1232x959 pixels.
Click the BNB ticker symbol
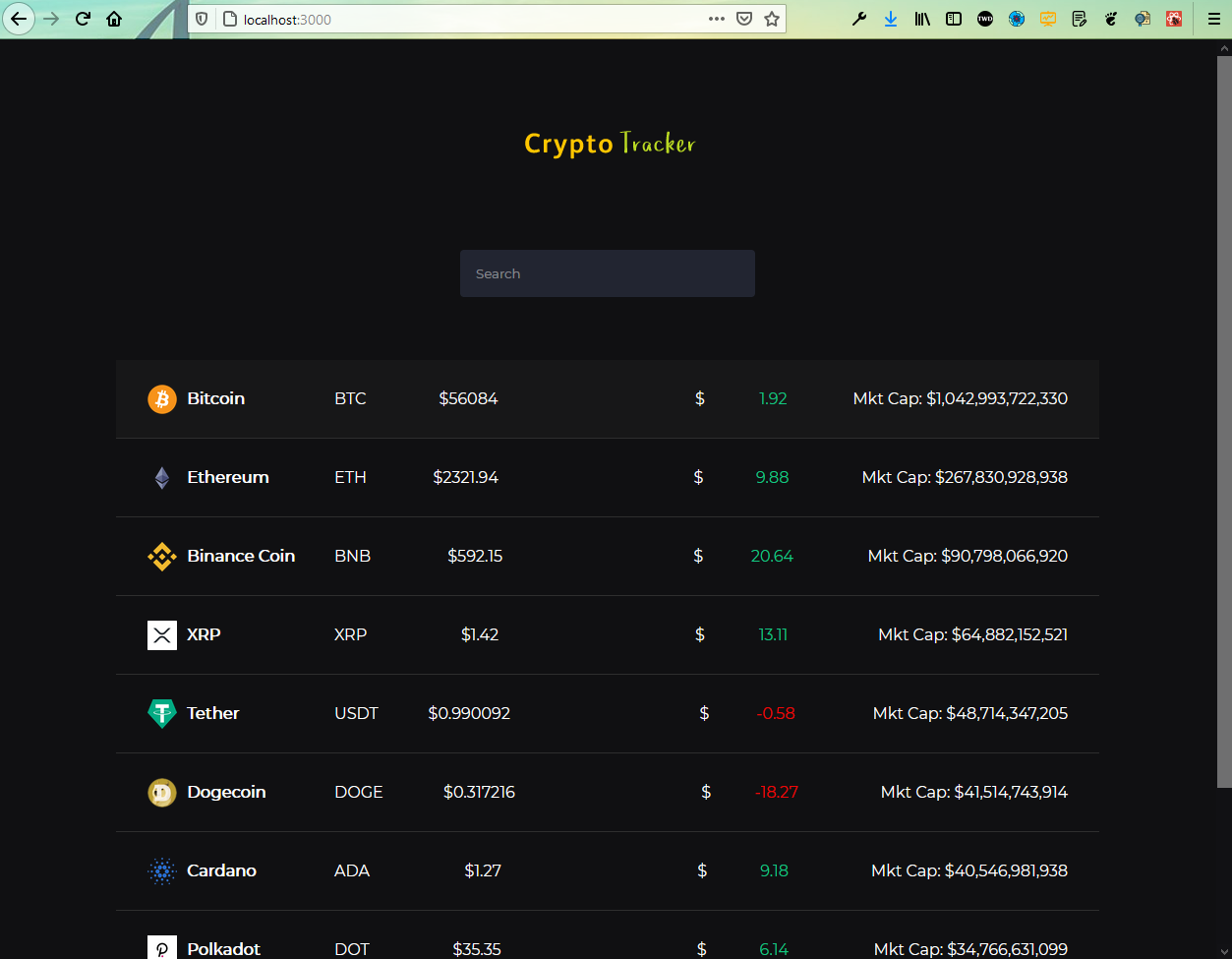coord(352,556)
